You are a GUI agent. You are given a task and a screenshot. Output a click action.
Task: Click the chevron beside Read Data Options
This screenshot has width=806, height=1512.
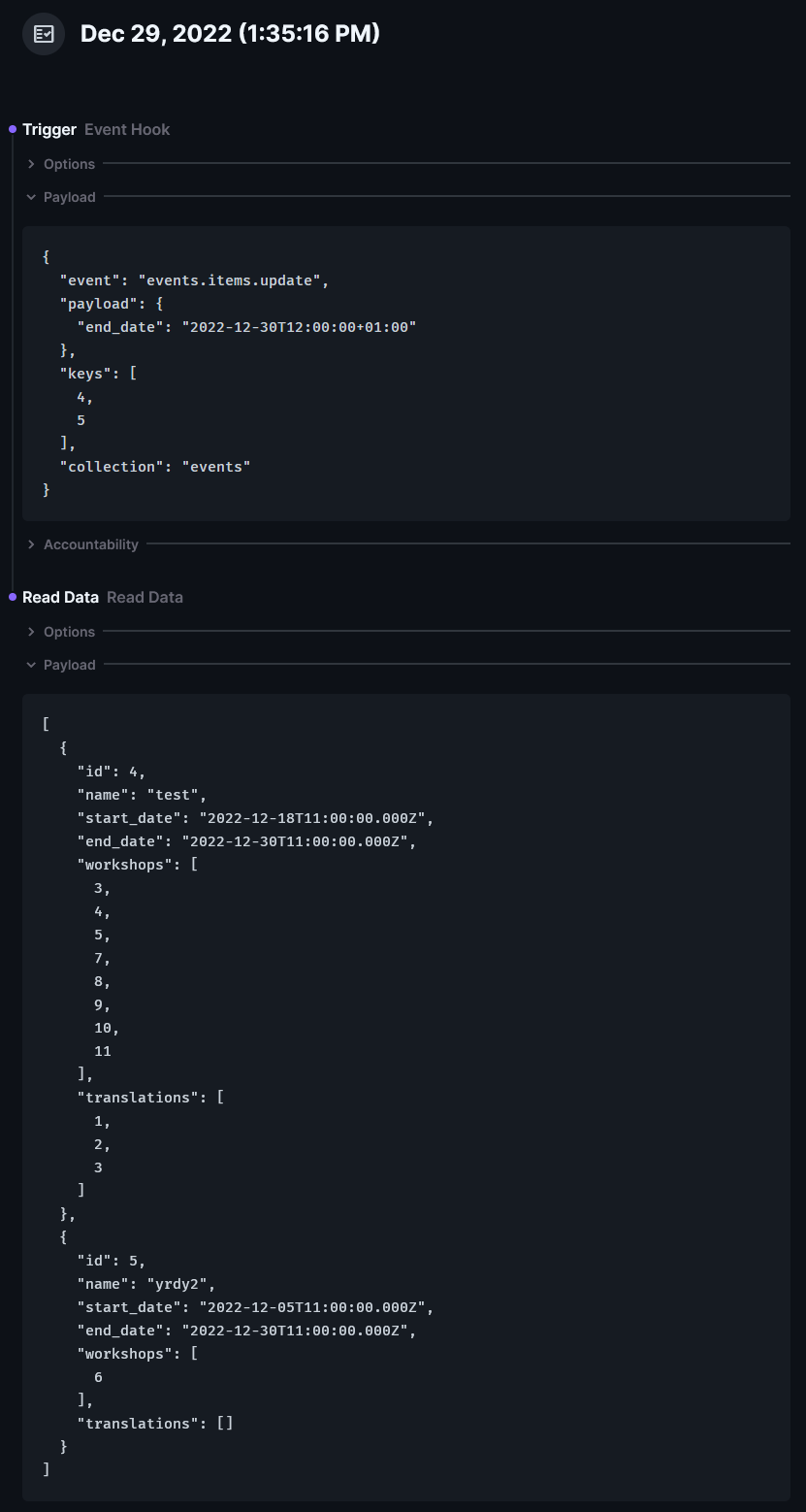(x=30, y=631)
